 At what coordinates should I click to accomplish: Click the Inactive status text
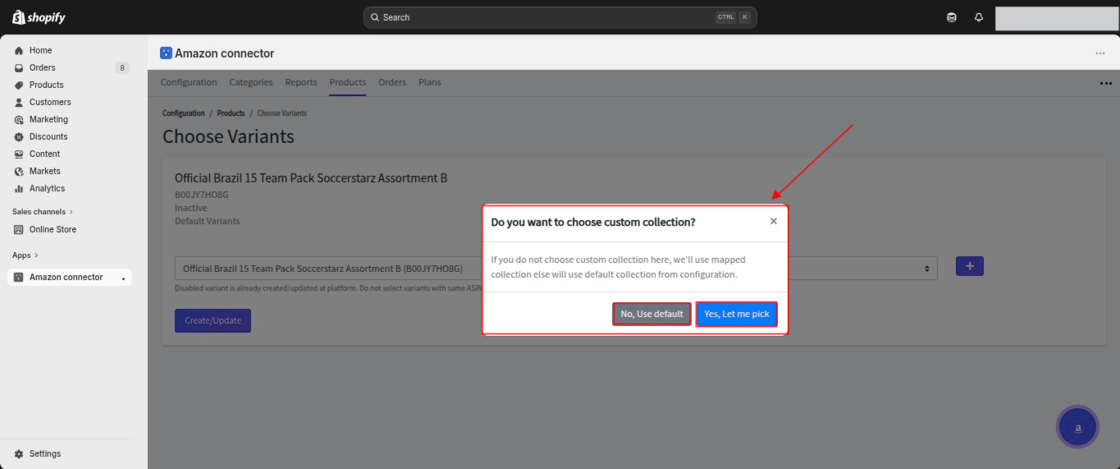pyautogui.click(x=191, y=208)
